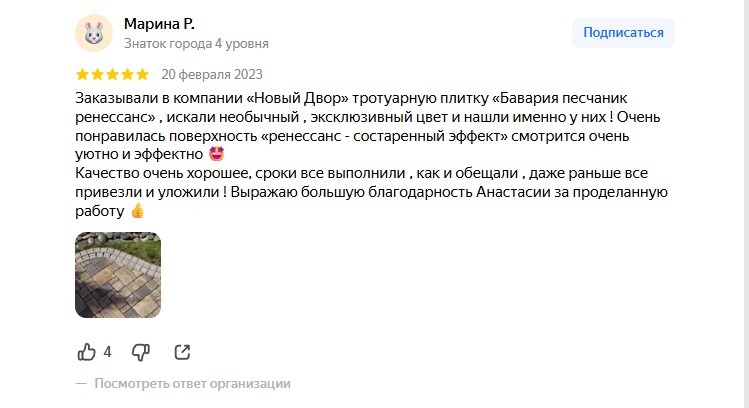Click the thumbs-up emoji after «работу»
The height and width of the screenshot is (408, 749).
click(138, 211)
